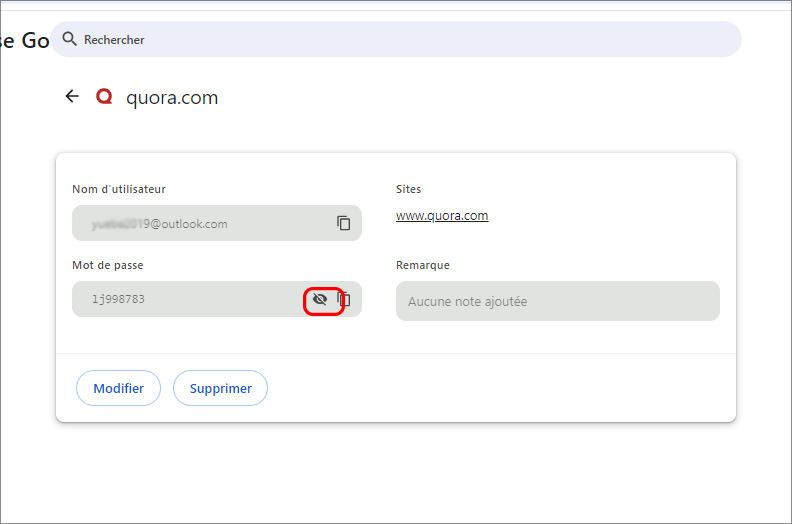Click the back arrow next to quora.com
This screenshot has height=524, width=792.
71,97
